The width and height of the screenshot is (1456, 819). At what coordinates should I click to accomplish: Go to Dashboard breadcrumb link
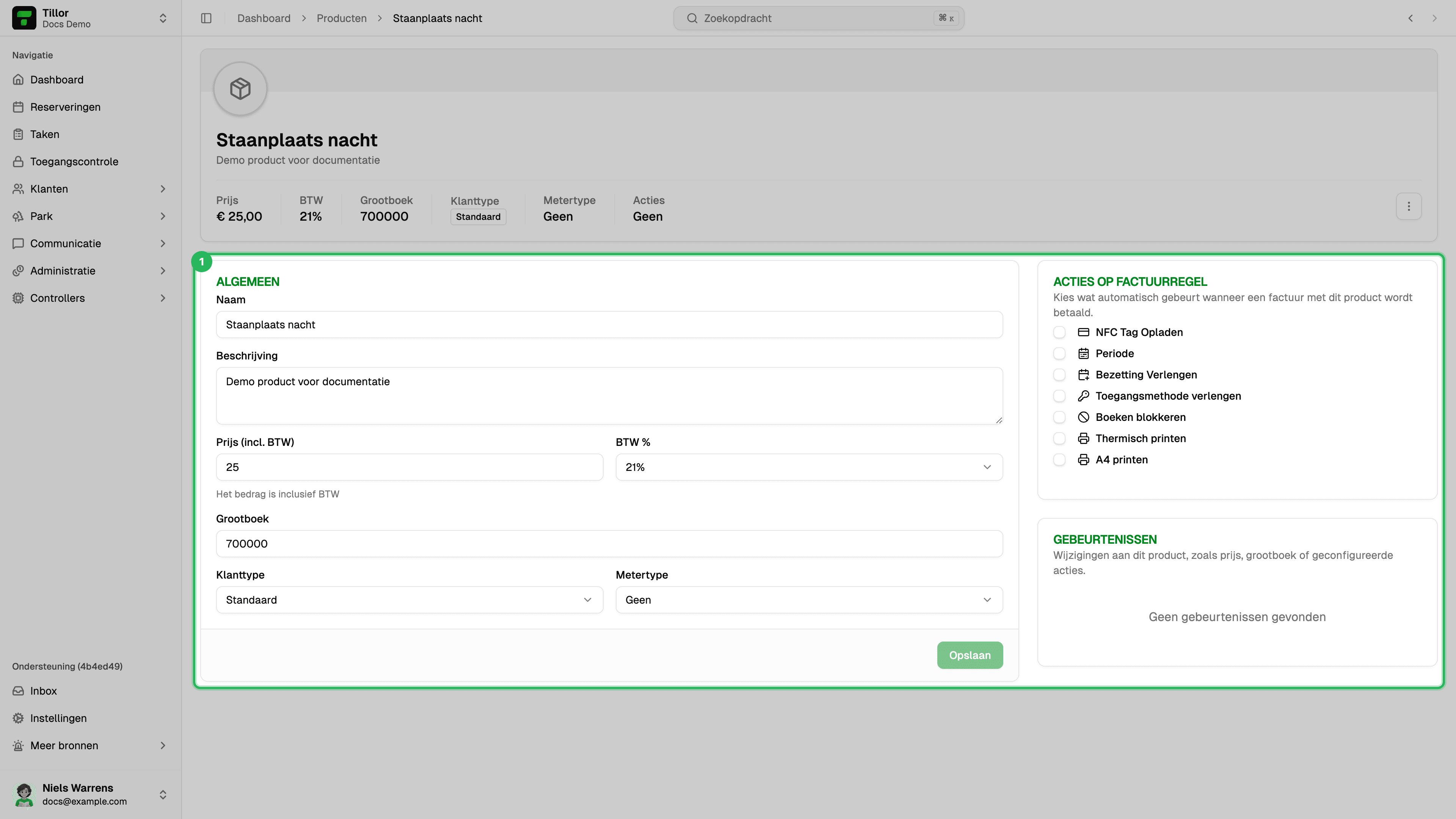pos(264,18)
